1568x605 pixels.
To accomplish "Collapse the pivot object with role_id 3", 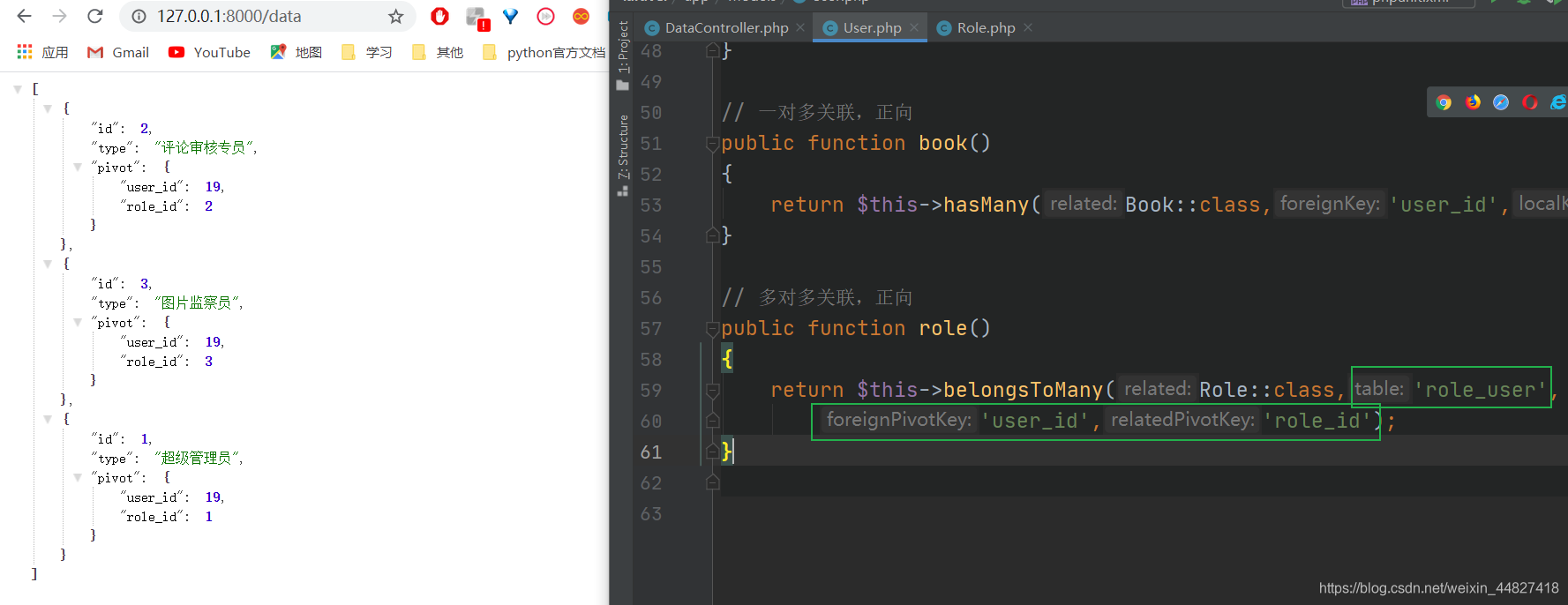I will coord(78,322).
